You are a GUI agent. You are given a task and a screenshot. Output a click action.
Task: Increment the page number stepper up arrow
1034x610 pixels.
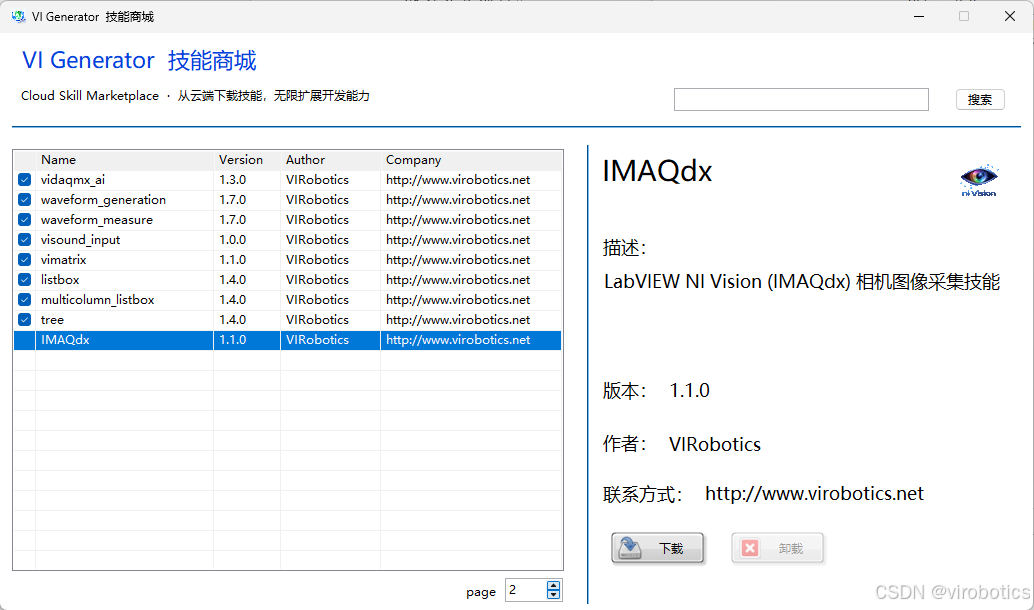(x=554, y=585)
